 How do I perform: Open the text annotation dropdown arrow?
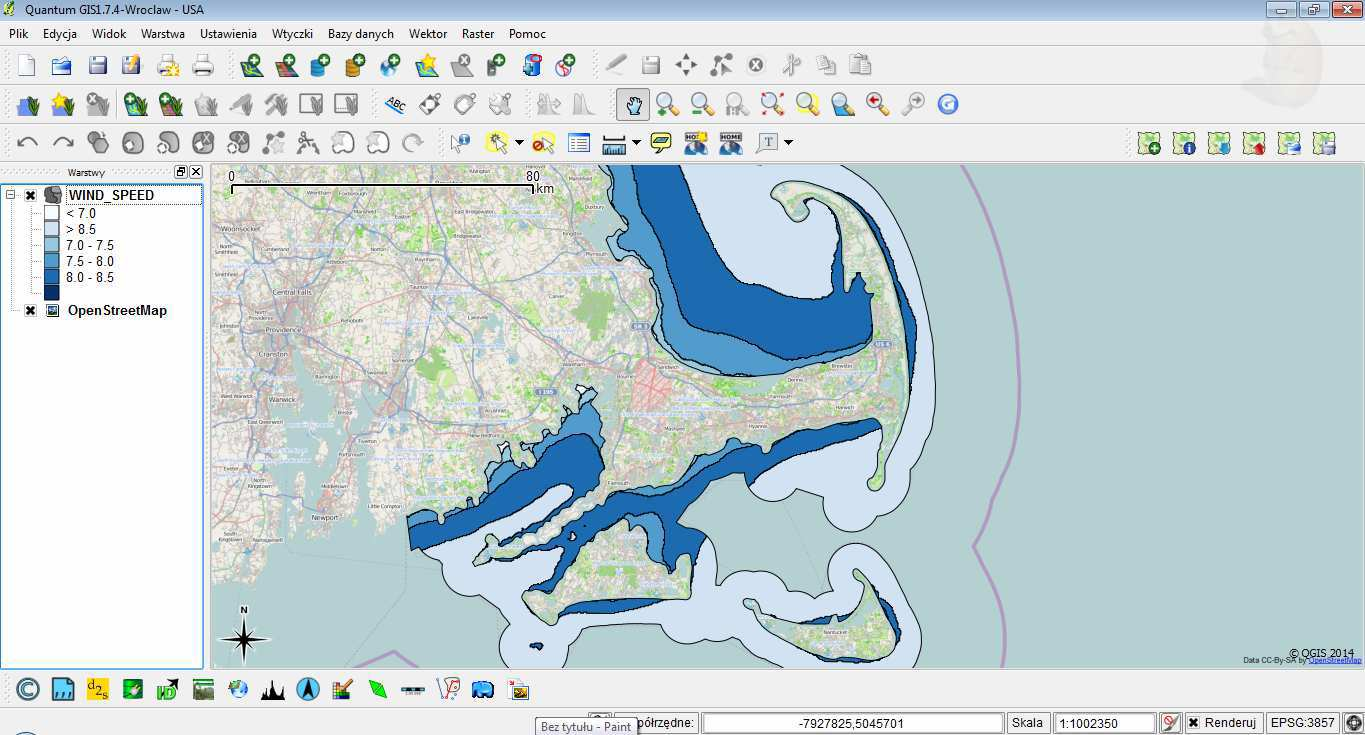pyautogui.click(x=788, y=143)
